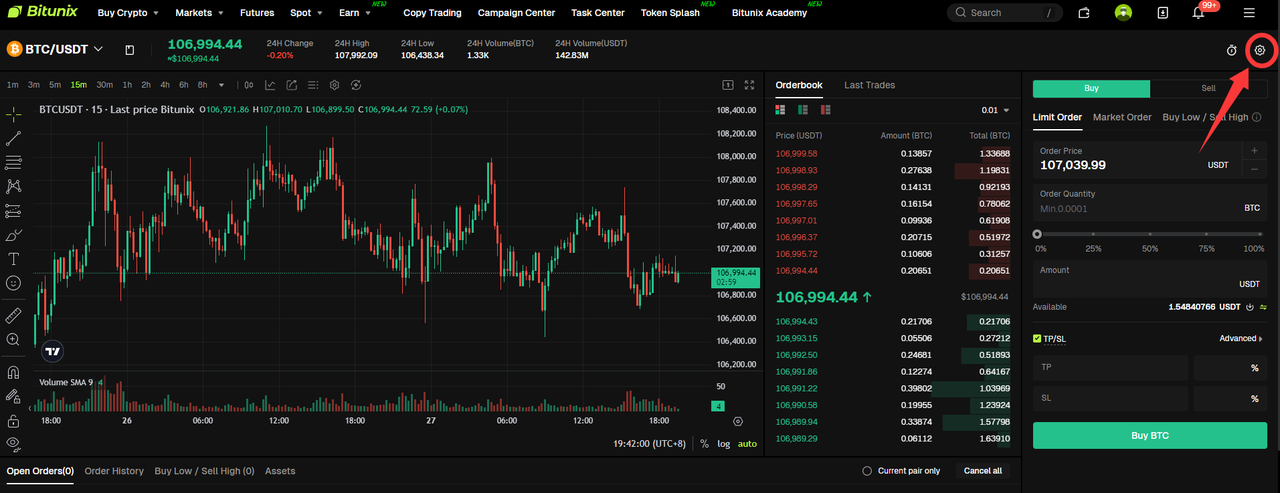Open the Assets tab
This screenshot has height=493, width=1280.
(280, 471)
